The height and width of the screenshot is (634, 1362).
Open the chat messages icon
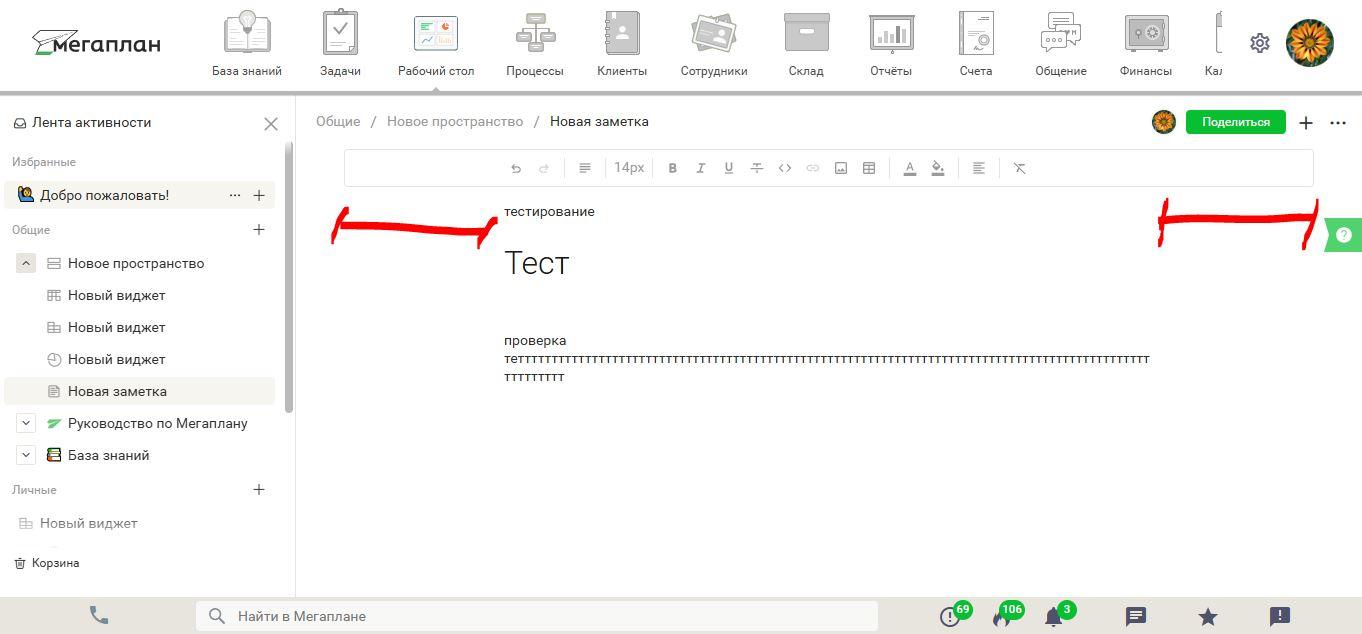pyautogui.click(x=1136, y=616)
